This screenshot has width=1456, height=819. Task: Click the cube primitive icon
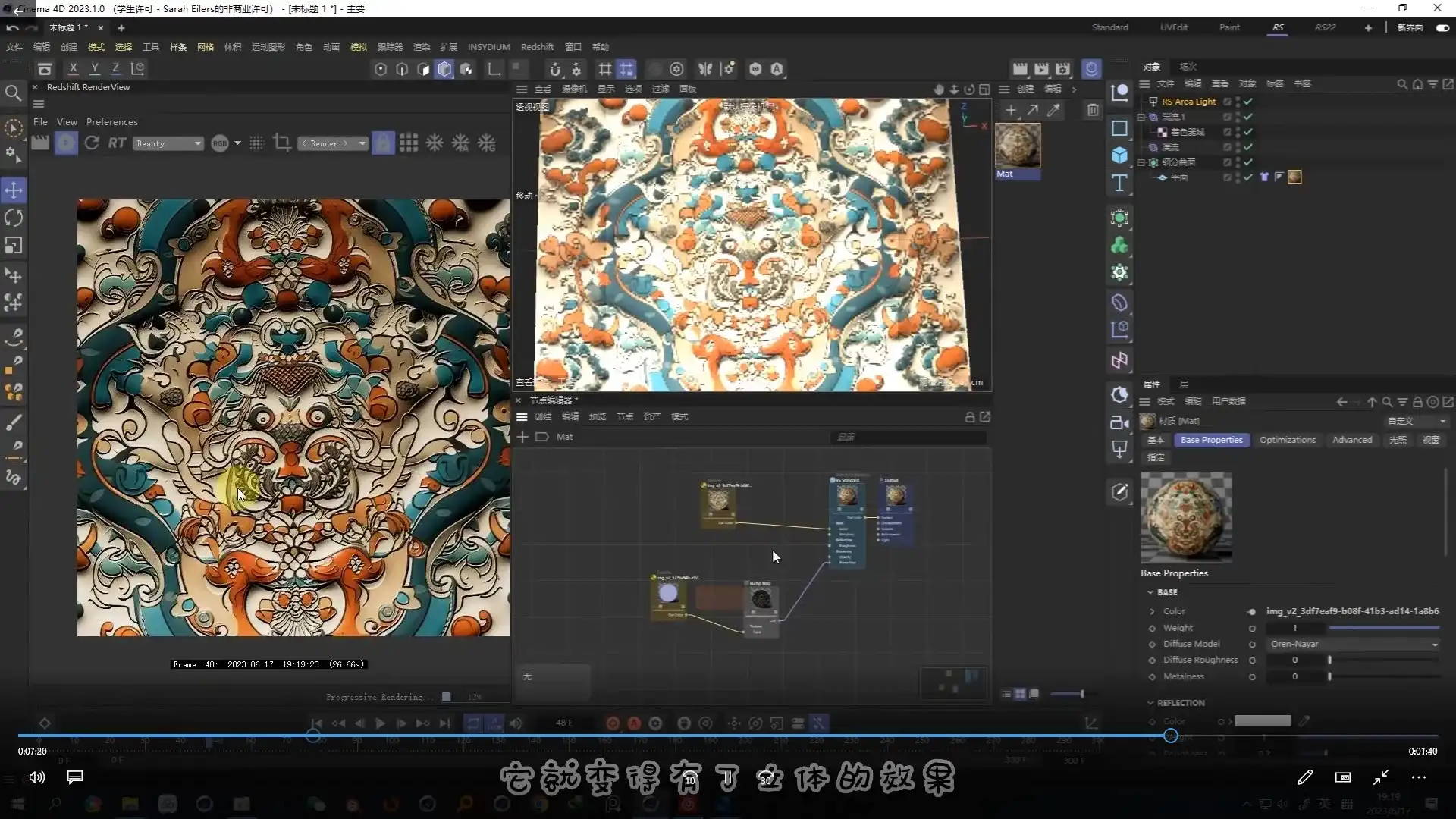point(1119,155)
